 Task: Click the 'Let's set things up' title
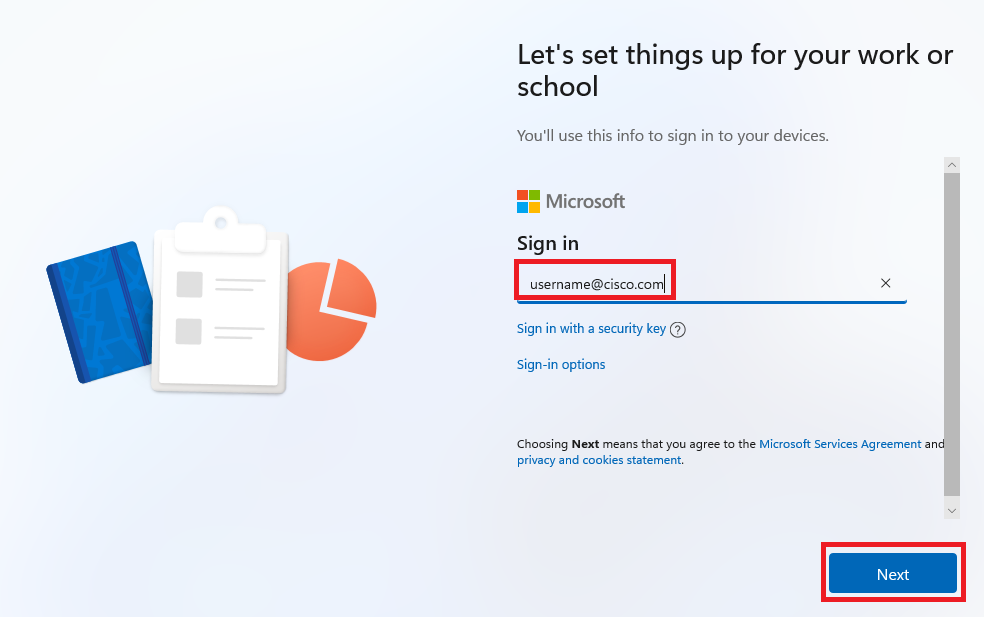[735, 70]
